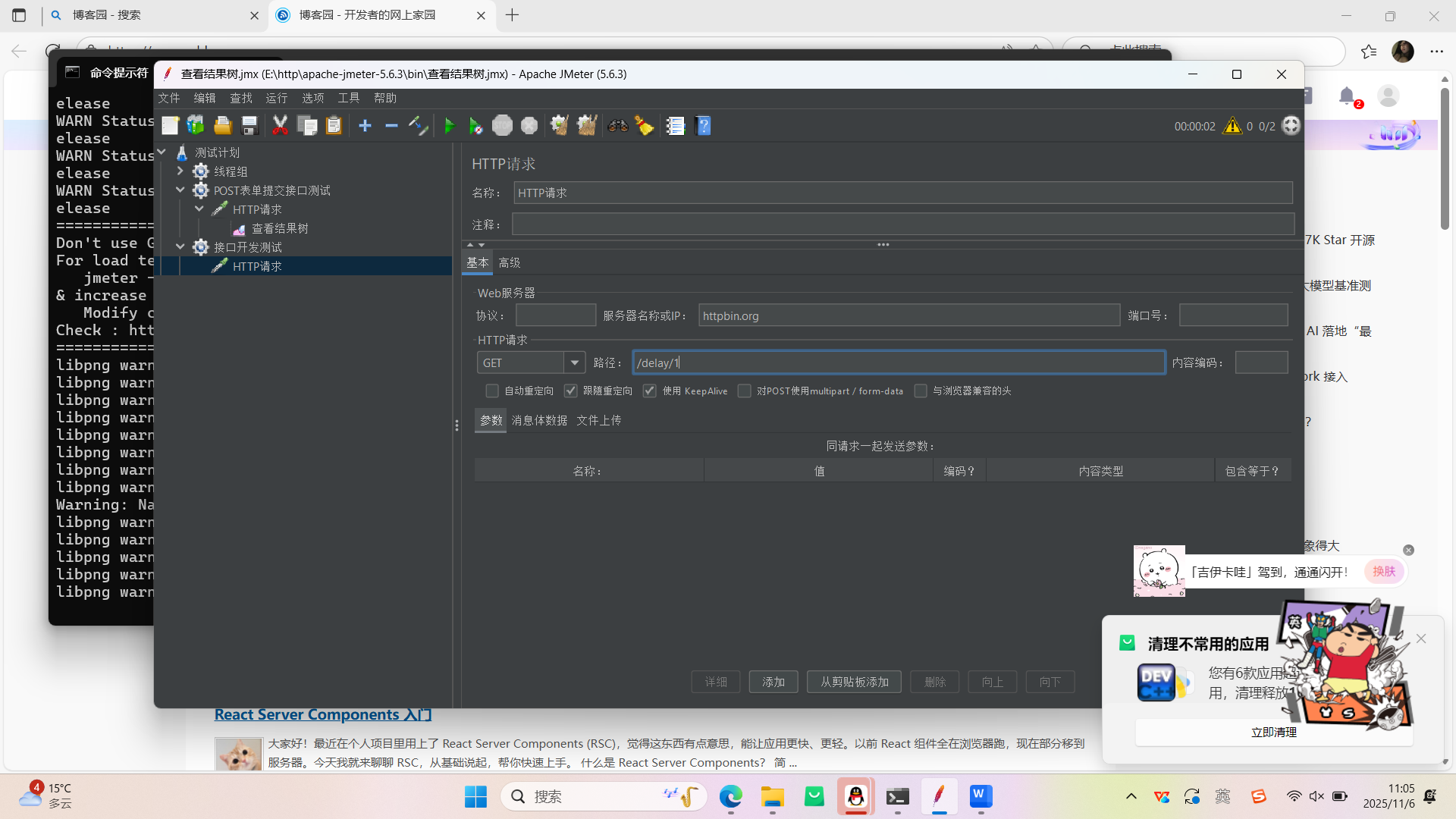Click the JMeter Help question-mark icon
Image resolution: width=1456 pixels, height=819 pixels.
(x=704, y=126)
